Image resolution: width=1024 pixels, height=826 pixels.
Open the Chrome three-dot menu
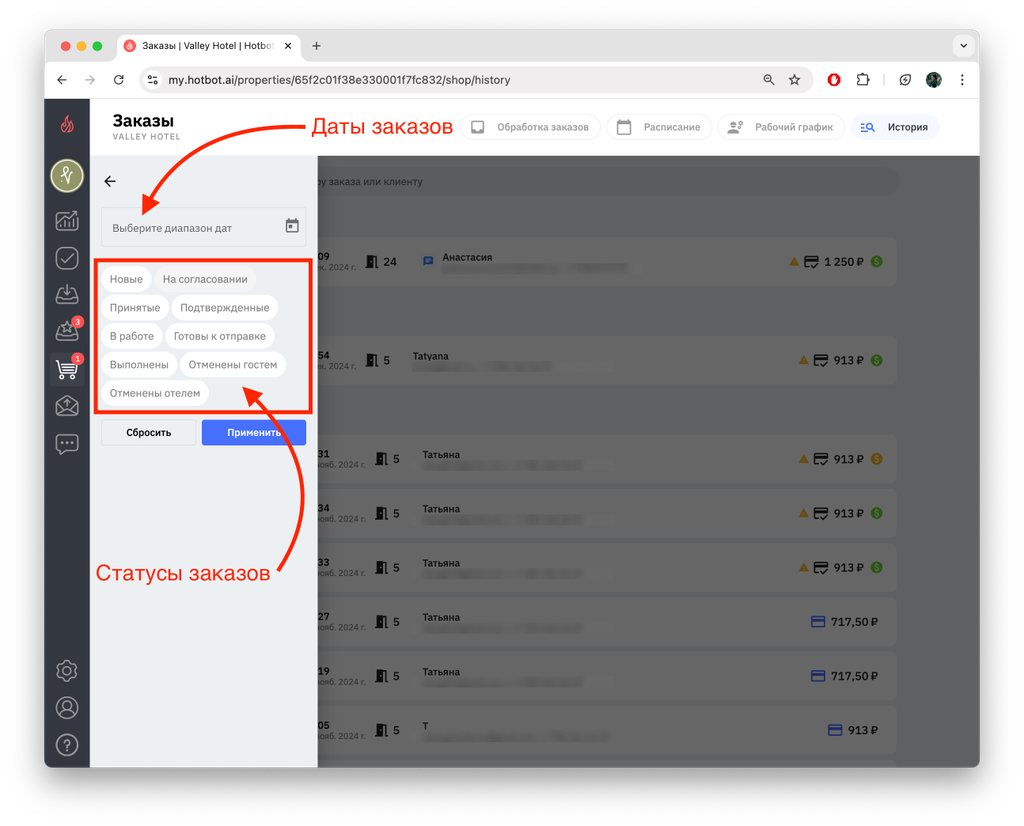[962, 80]
